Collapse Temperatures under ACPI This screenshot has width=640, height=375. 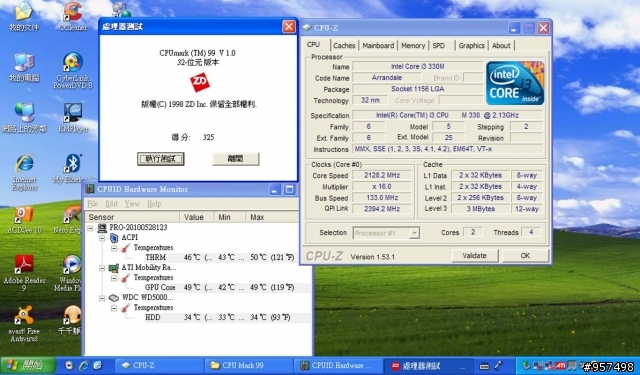point(114,248)
